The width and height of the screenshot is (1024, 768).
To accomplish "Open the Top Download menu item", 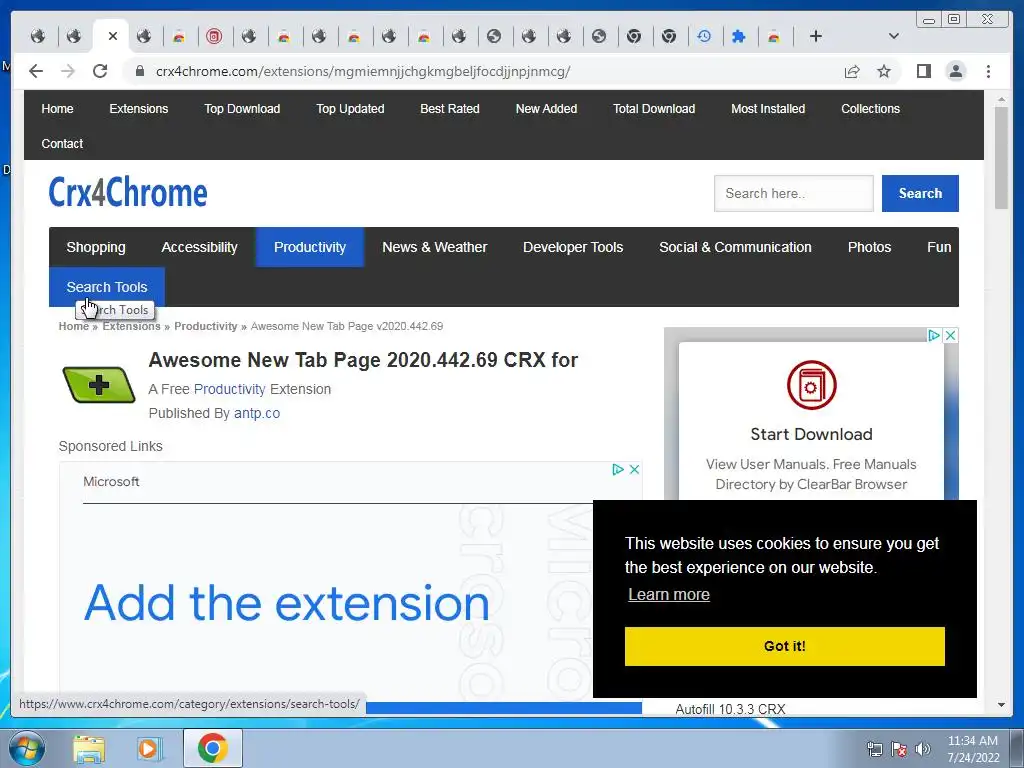I will point(242,108).
